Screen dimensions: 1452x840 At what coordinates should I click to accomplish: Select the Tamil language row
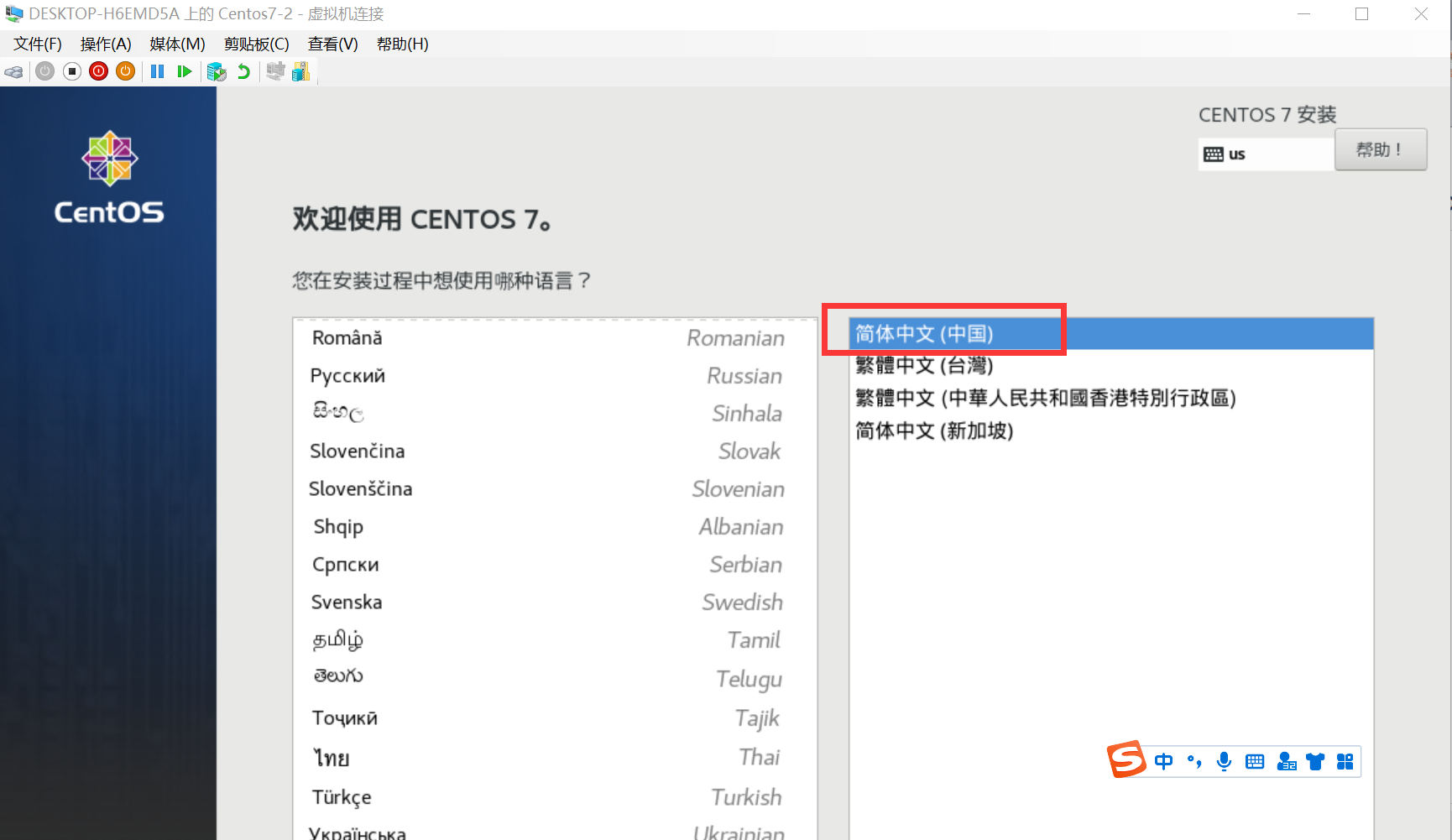coord(555,640)
